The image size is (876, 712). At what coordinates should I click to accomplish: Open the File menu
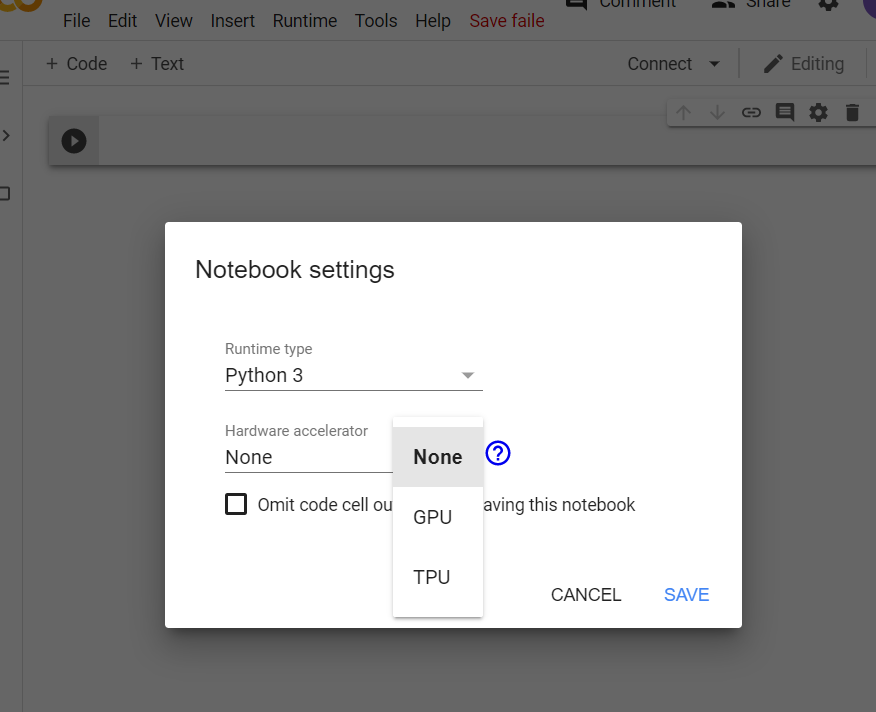tap(77, 21)
